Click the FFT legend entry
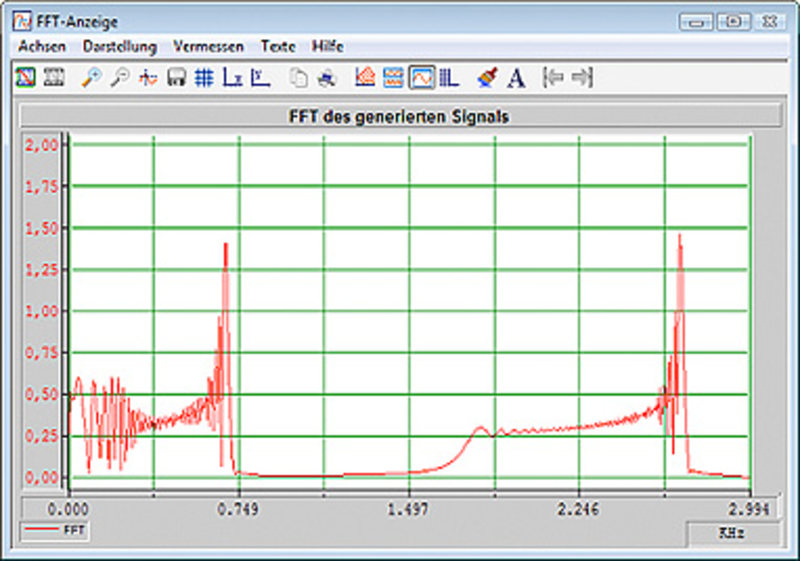The image size is (800, 561). [55, 530]
